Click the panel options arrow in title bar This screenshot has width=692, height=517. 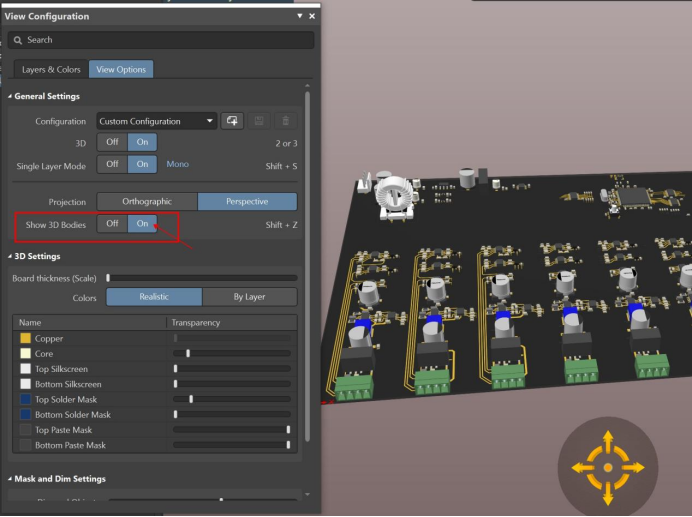tap(299, 17)
